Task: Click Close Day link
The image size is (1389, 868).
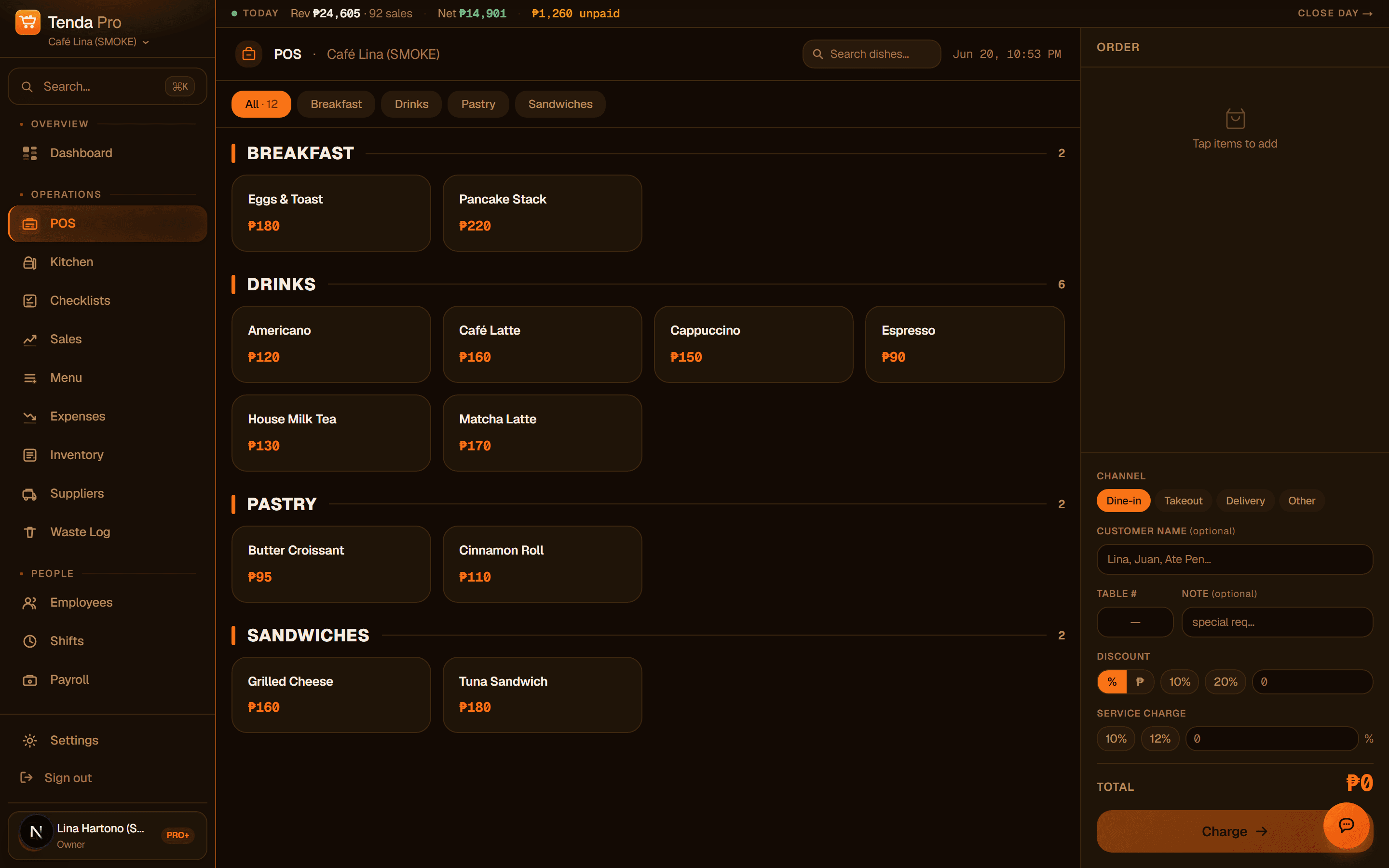Action: (1335, 13)
